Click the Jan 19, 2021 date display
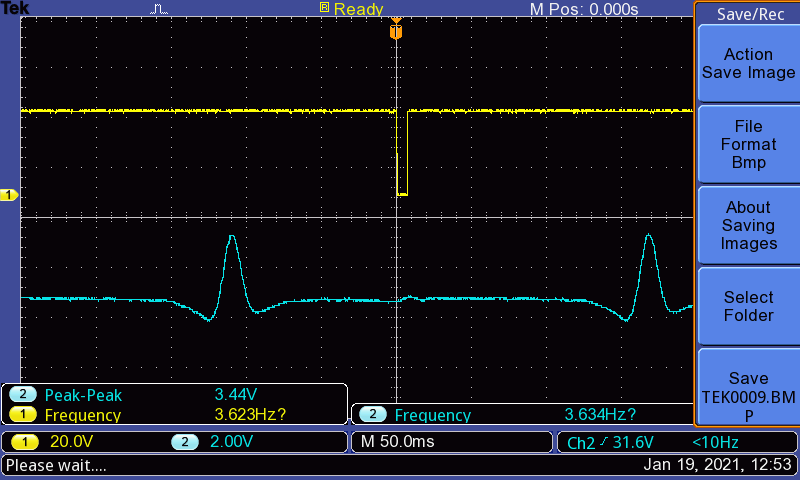800x480 pixels. pos(718,465)
